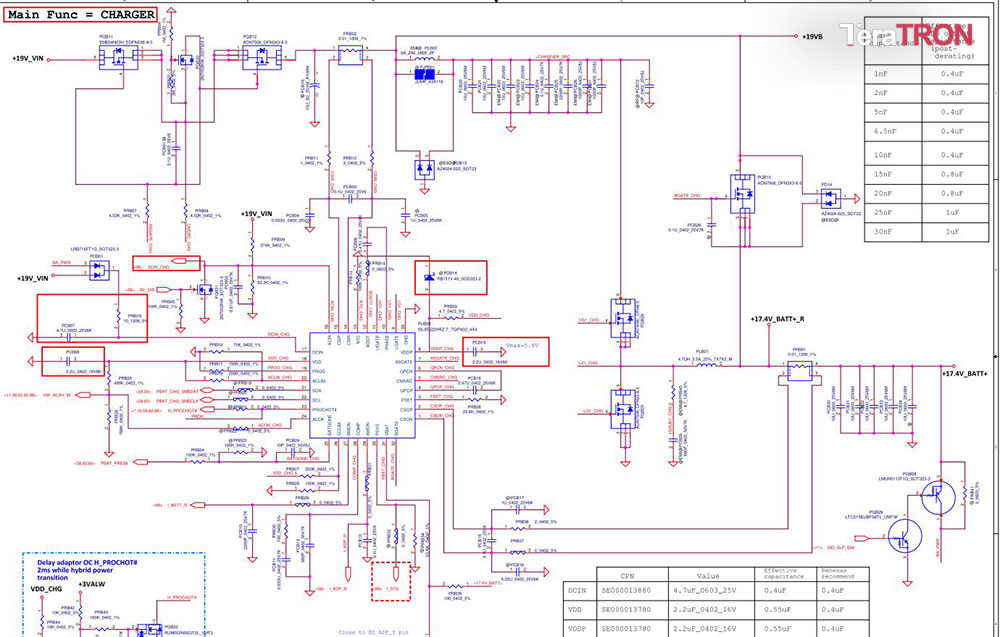
Task: Click the "Delay adaptor OC H_PROCHOT#" note
Action: coord(87,563)
